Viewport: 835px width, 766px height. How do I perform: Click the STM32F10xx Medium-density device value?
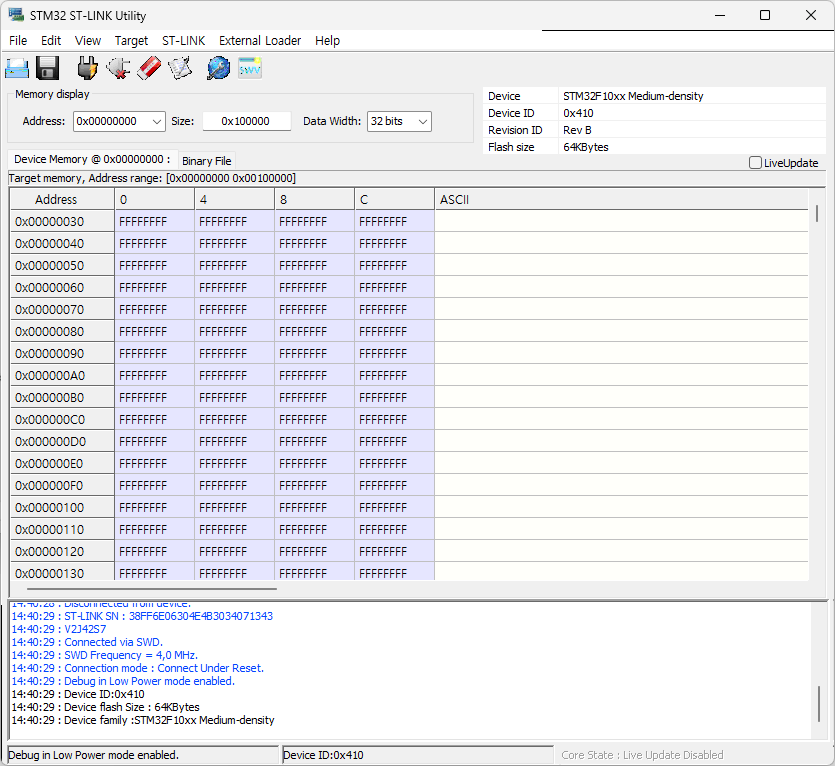click(x=633, y=96)
